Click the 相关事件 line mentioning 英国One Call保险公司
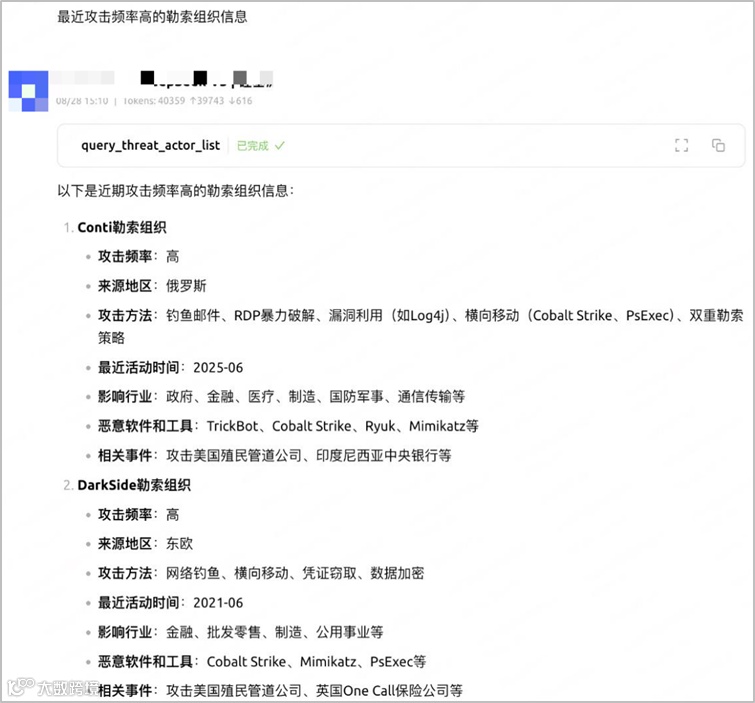The height and width of the screenshot is (703, 755). coord(280,691)
